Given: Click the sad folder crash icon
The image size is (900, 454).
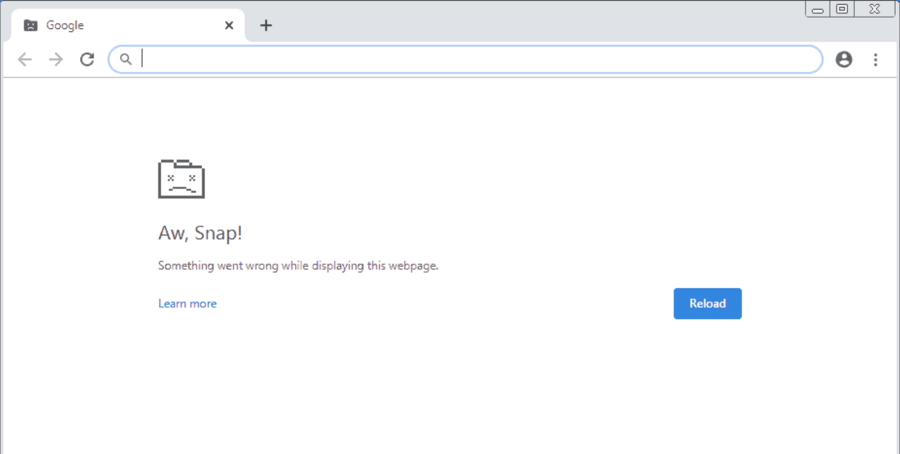Looking at the screenshot, I should [x=181, y=179].
